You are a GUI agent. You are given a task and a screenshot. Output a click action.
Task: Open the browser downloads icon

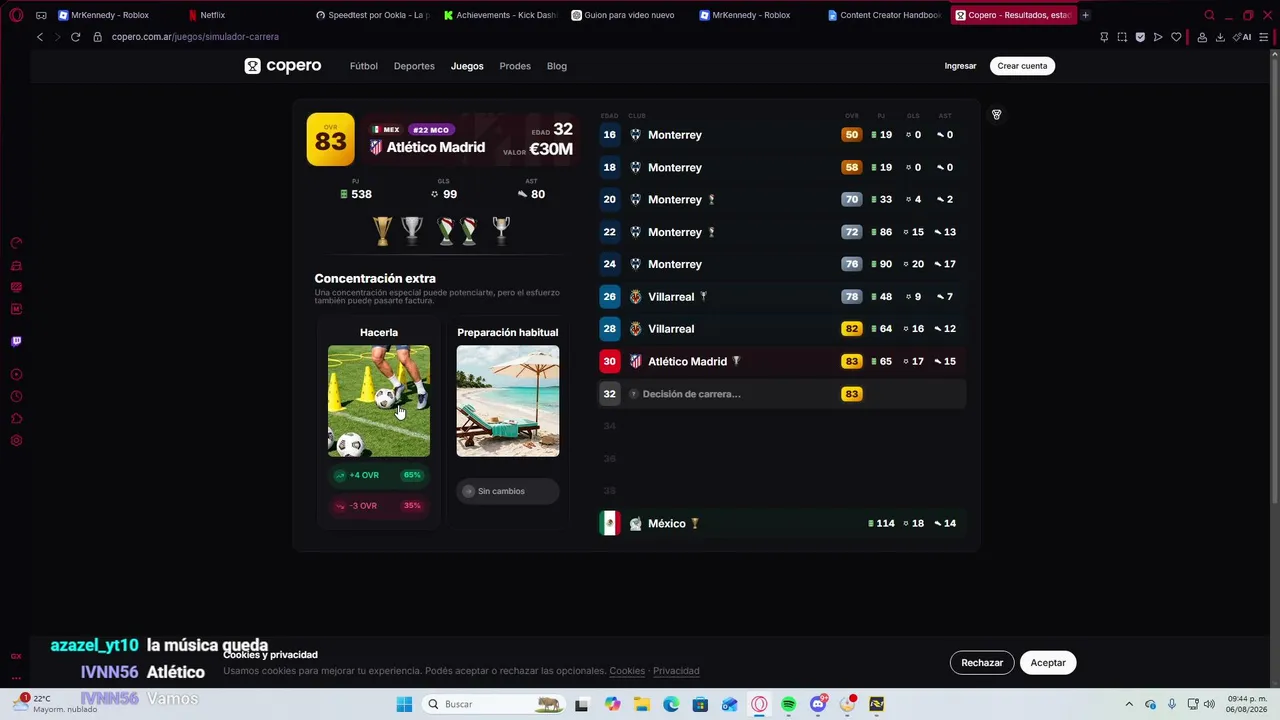(x=1220, y=37)
